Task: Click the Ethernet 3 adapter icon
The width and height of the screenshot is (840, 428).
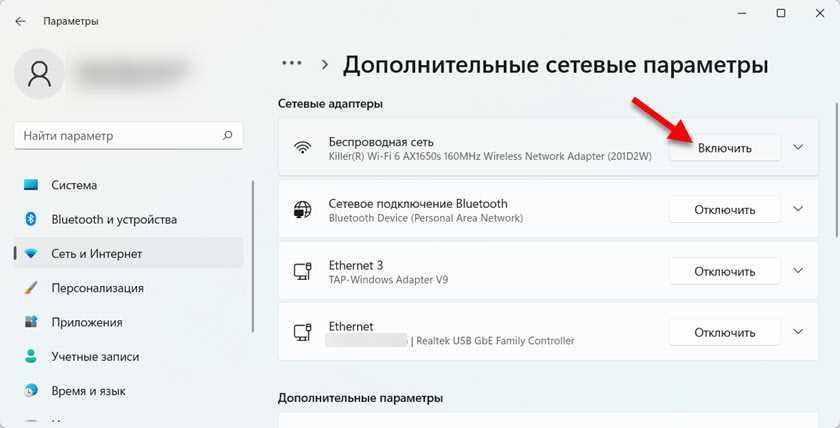Action: point(302,272)
